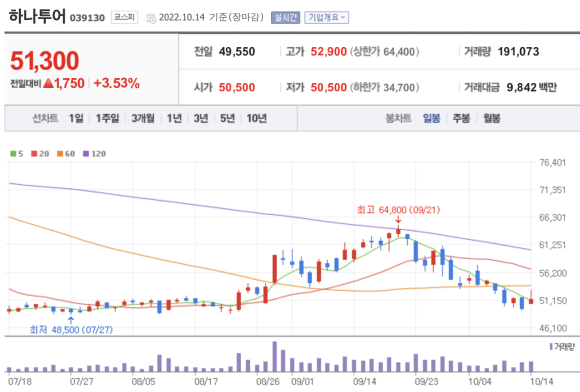580x392 pixels.
Task: Click the red 20-day moving average swatch
Action: 34,153
